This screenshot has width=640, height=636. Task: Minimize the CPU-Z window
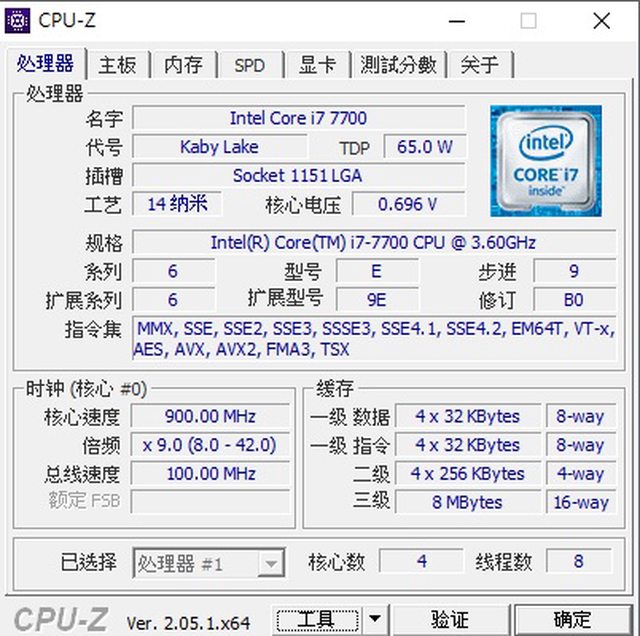pos(456,21)
